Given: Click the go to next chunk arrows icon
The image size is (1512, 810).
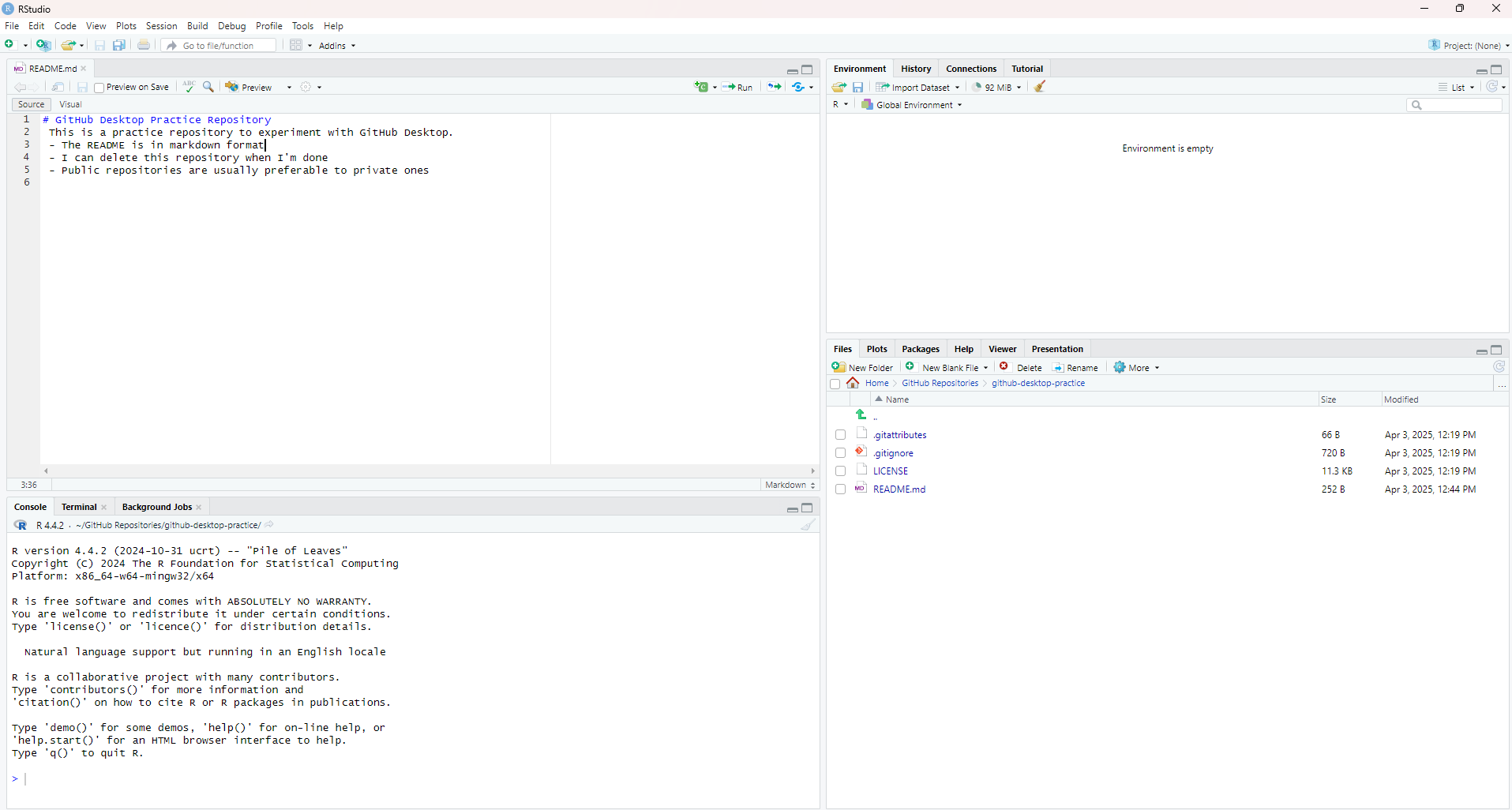Looking at the screenshot, I should click(x=775, y=87).
